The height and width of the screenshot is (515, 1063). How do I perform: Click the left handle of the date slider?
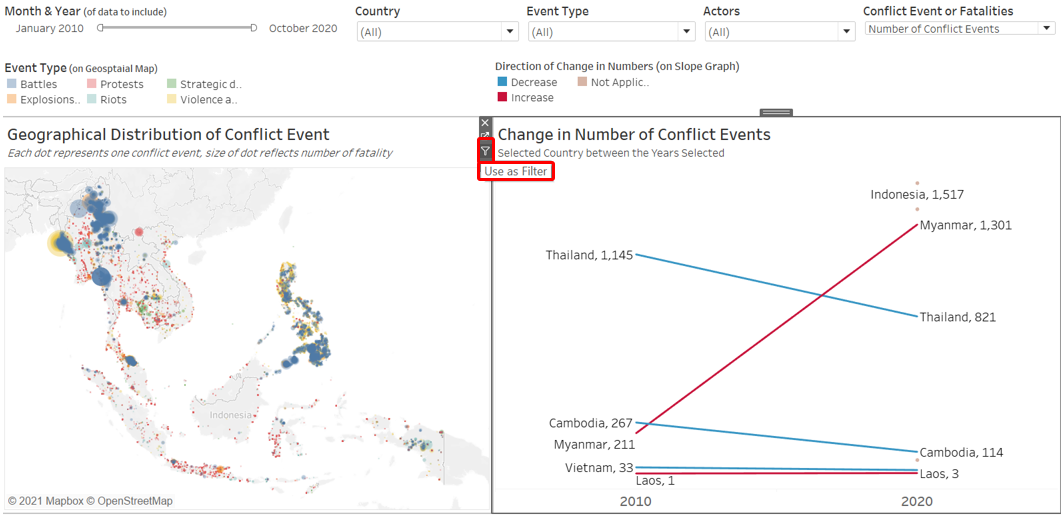coord(101,28)
